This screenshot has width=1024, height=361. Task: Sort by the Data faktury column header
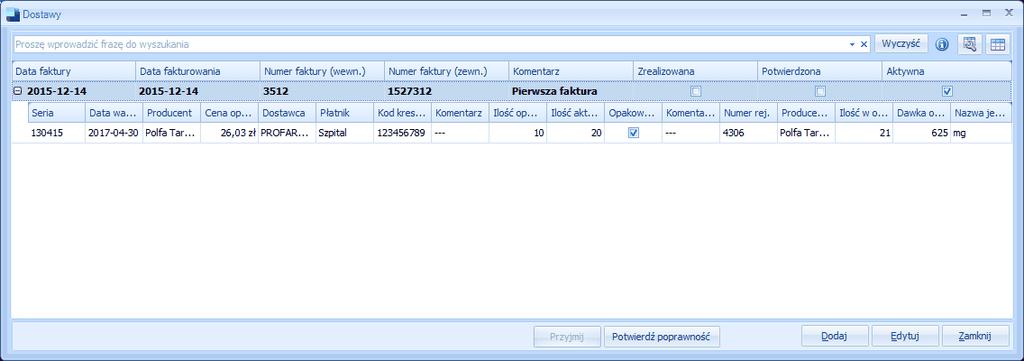point(73,71)
